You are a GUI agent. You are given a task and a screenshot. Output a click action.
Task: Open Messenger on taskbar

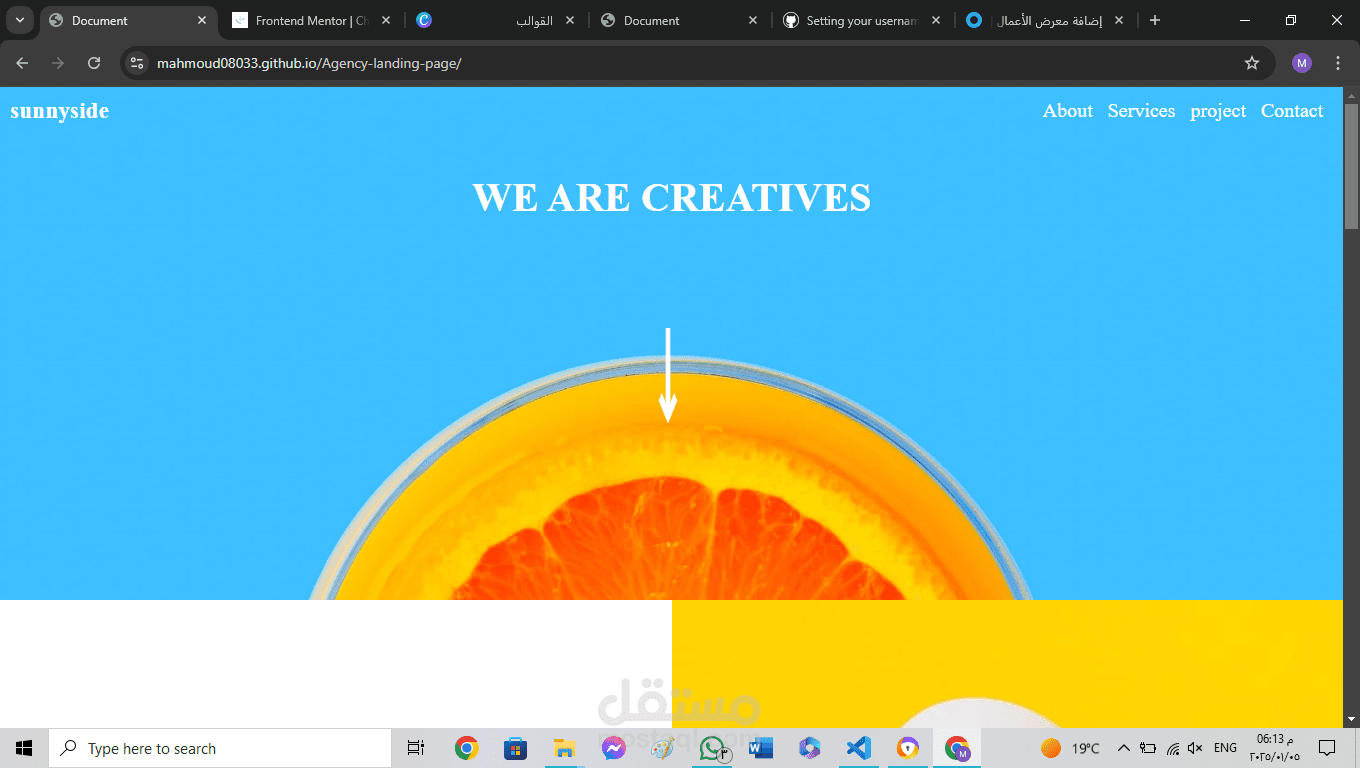coord(613,748)
